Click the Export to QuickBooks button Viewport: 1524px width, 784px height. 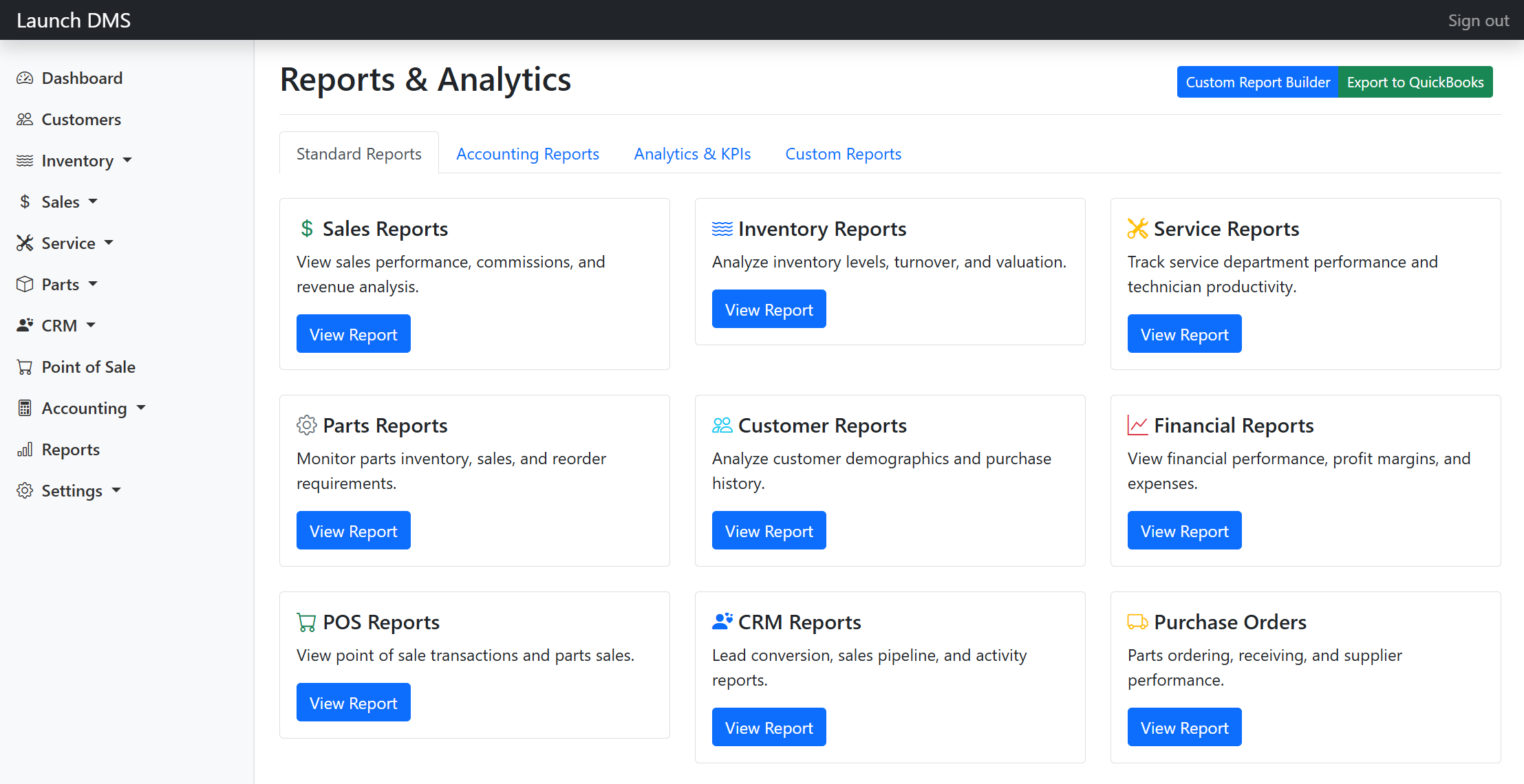click(x=1415, y=81)
